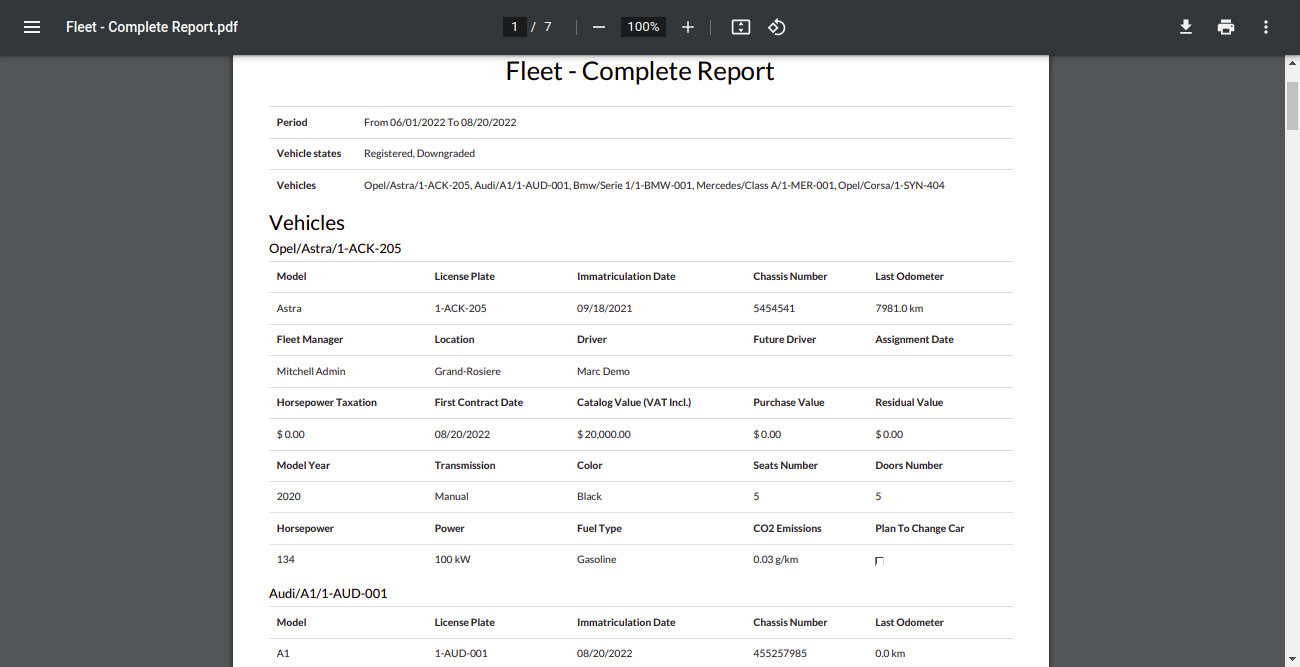Click the vertical scrollbar thumb

1291,105
